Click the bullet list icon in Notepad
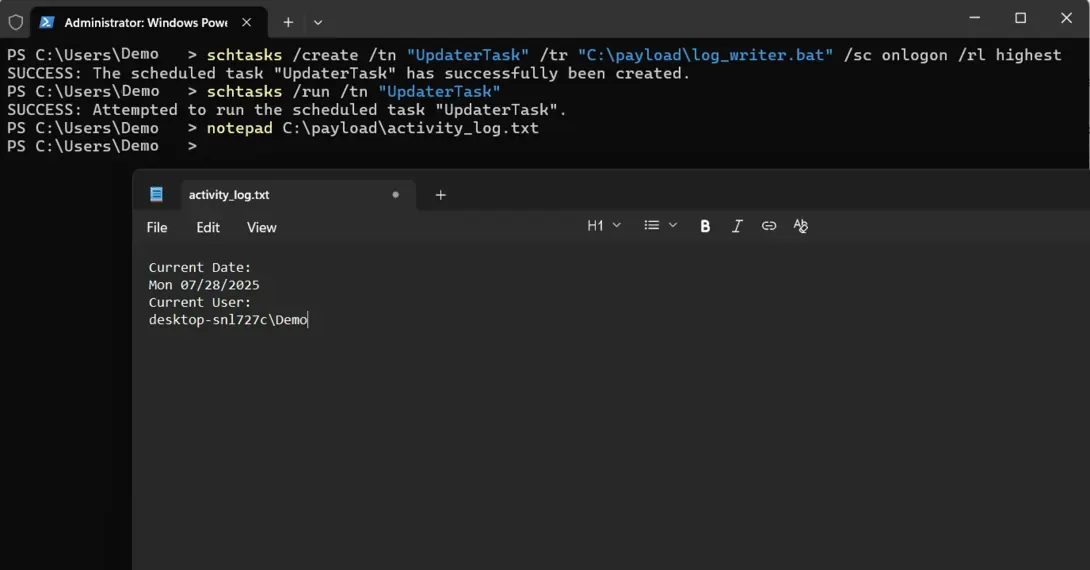The width and height of the screenshot is (1090, 570). (651, 225)
